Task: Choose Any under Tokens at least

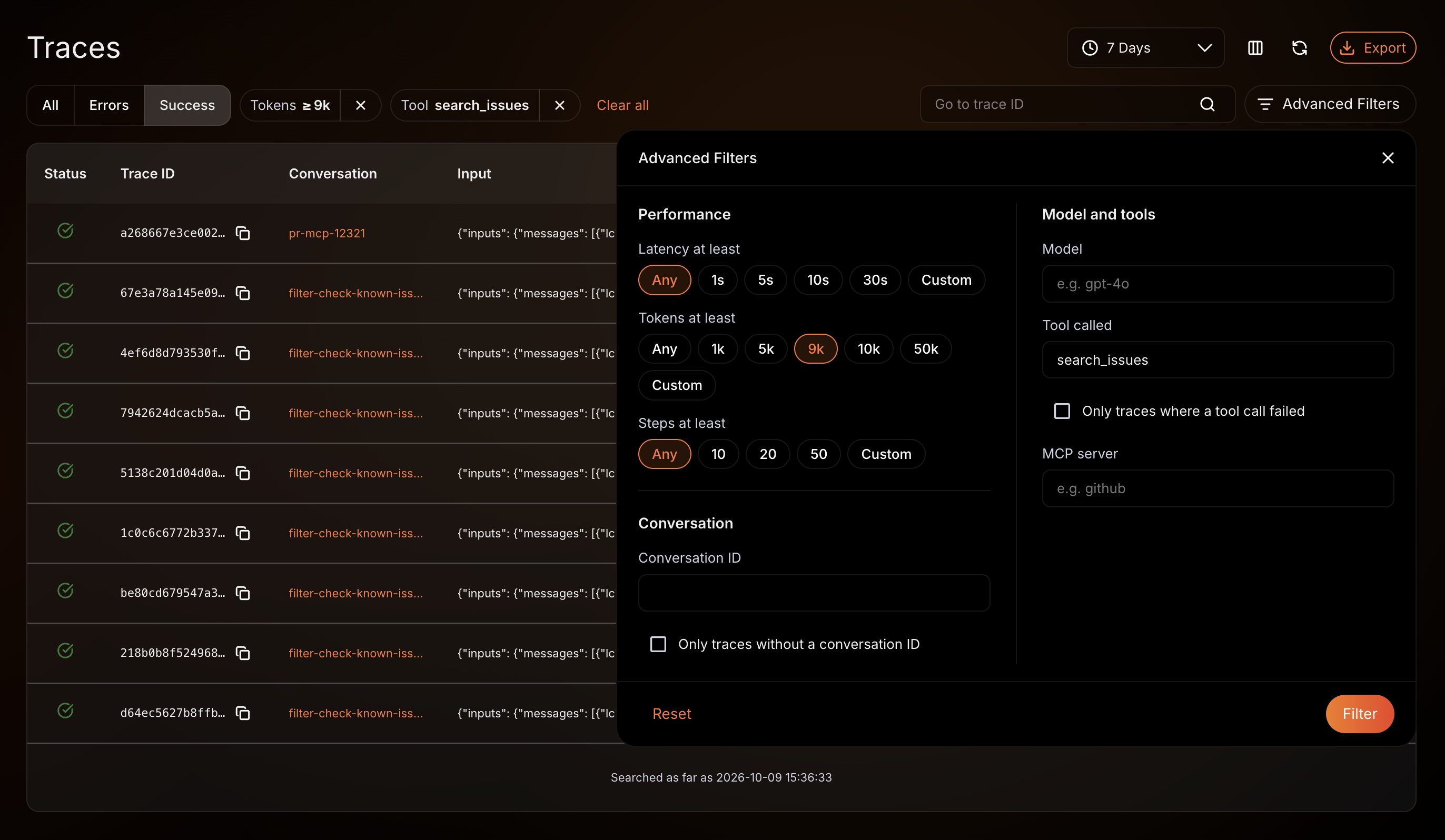Action: point(665,349)
